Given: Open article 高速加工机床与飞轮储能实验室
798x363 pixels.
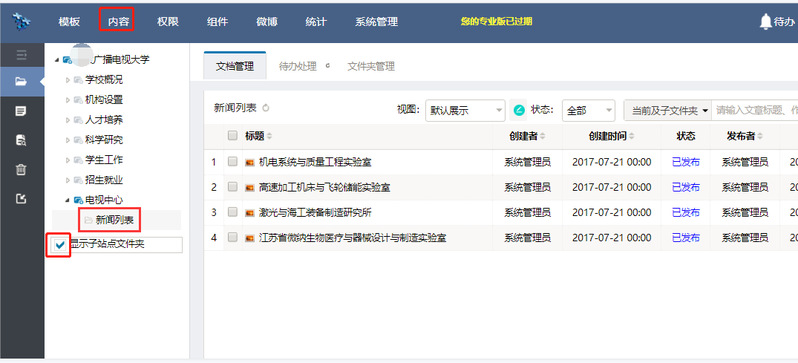Looking at the screenshot, I should tap(324, 188).
